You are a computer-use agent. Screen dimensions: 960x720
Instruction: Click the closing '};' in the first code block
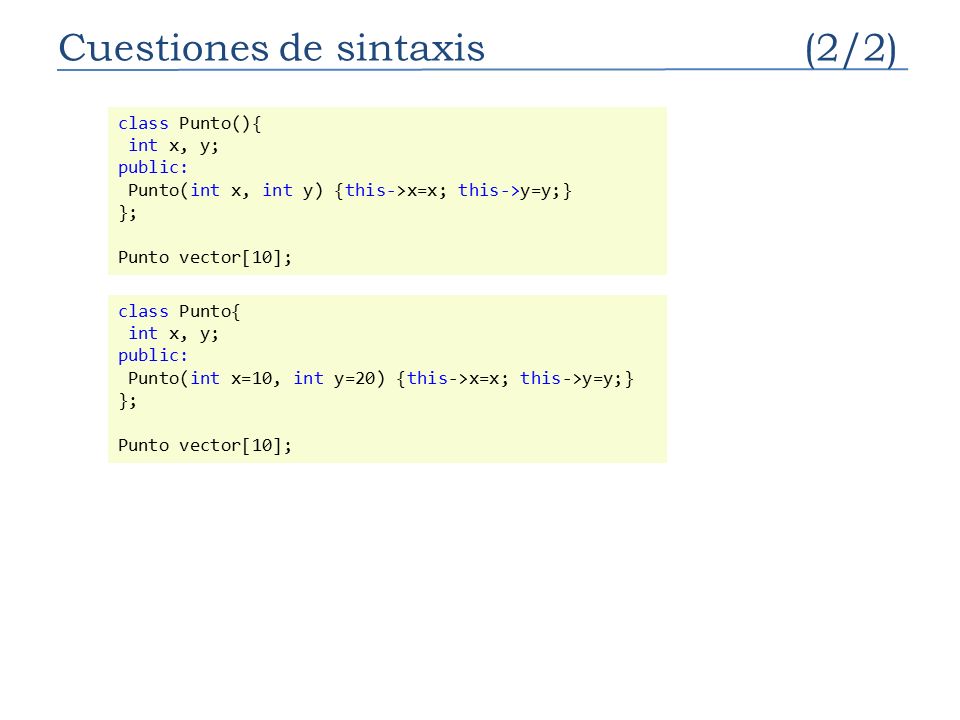127,213
